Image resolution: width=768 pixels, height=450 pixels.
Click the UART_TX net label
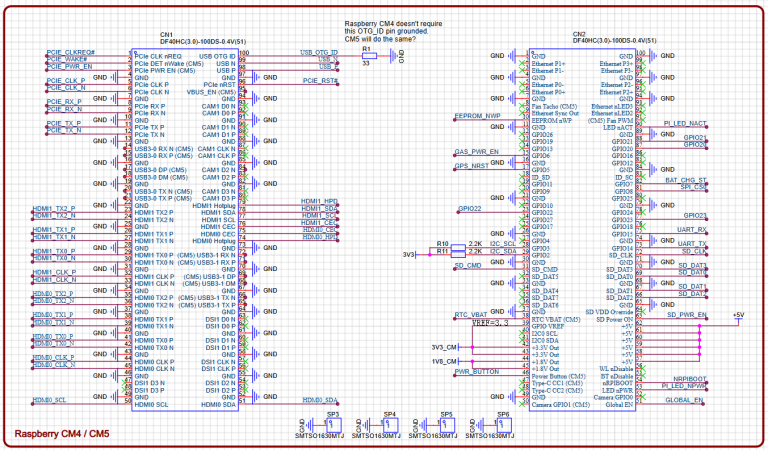[x=692, y=244]
